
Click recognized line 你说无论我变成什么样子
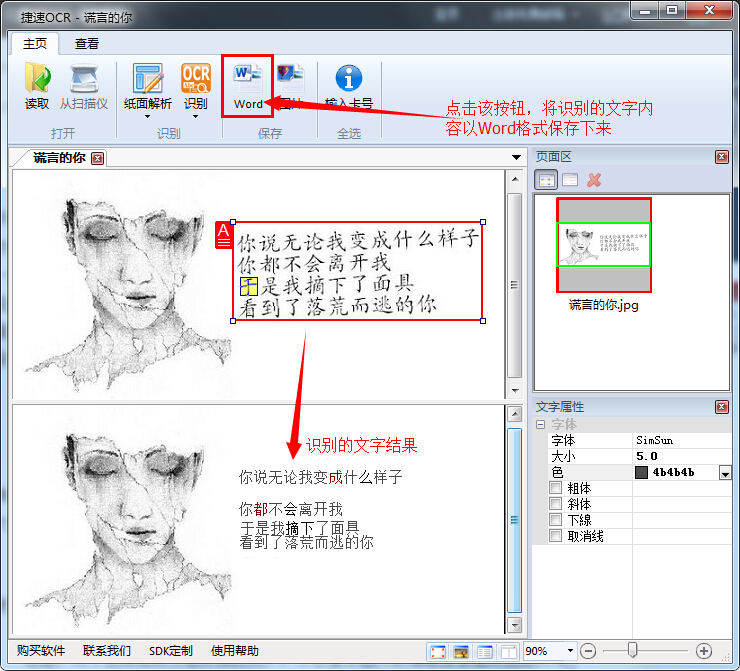(320, 477)
